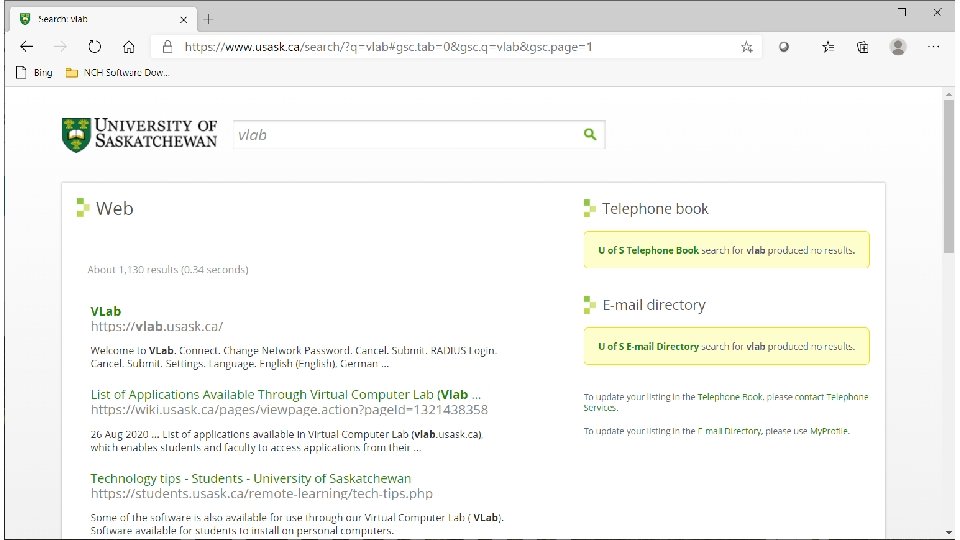Click the E-mail directory heading
The width and height of the screenshot is (960, 540).
tap(654, 305)
